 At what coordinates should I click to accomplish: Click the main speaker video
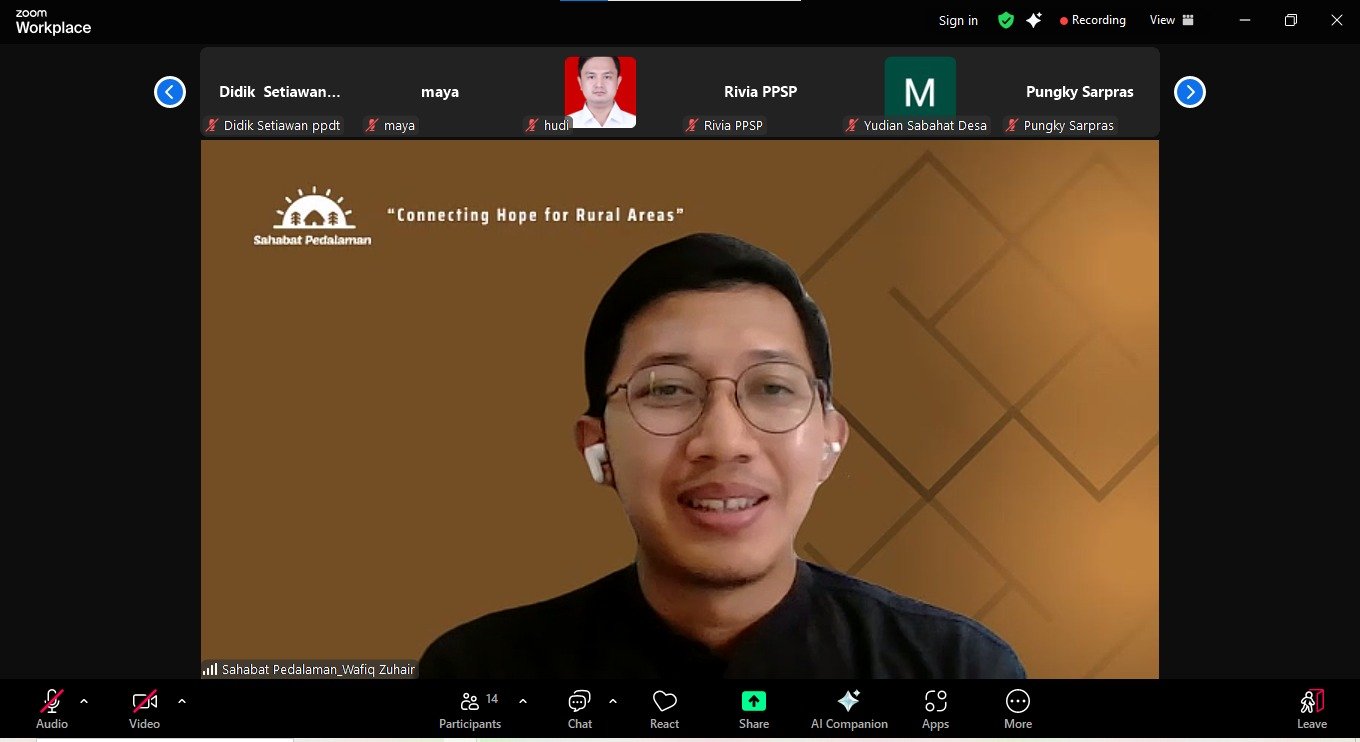680,410
